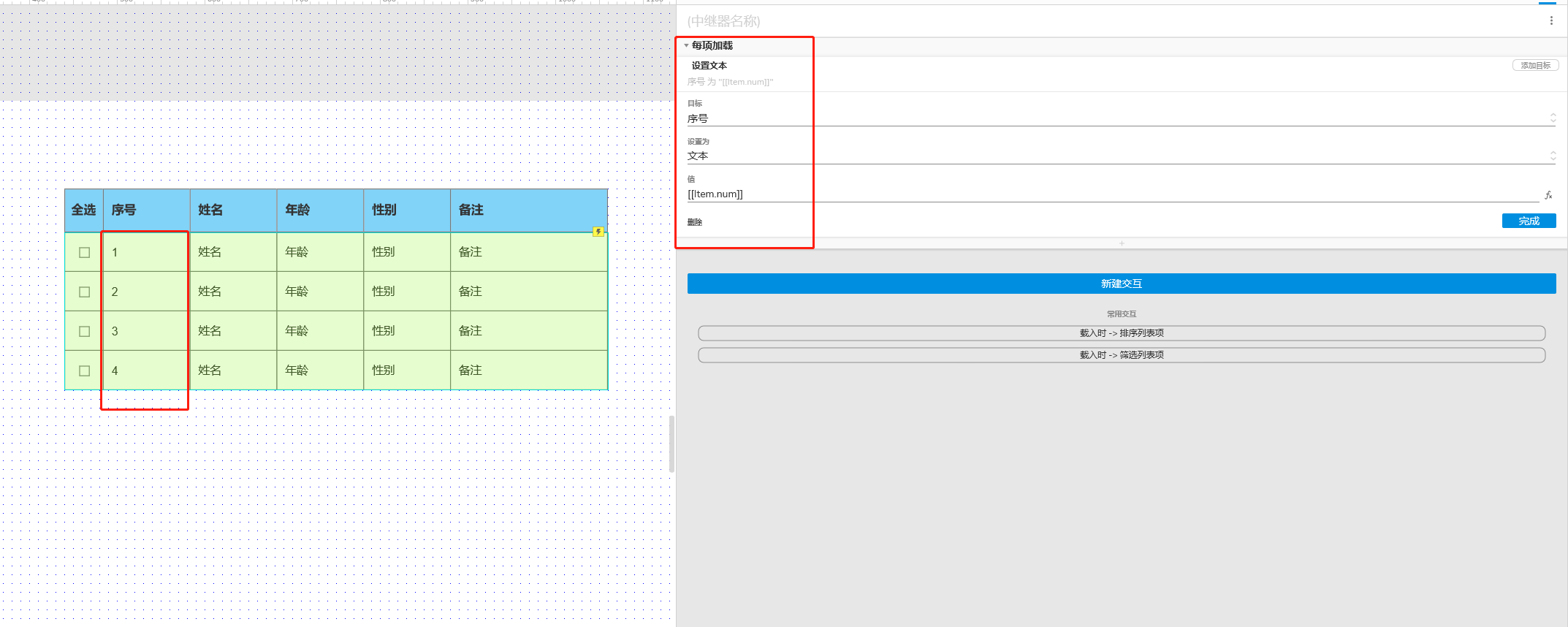1568x627 pixels.
Task: Click serial number 2 cell
Action: 145,292
